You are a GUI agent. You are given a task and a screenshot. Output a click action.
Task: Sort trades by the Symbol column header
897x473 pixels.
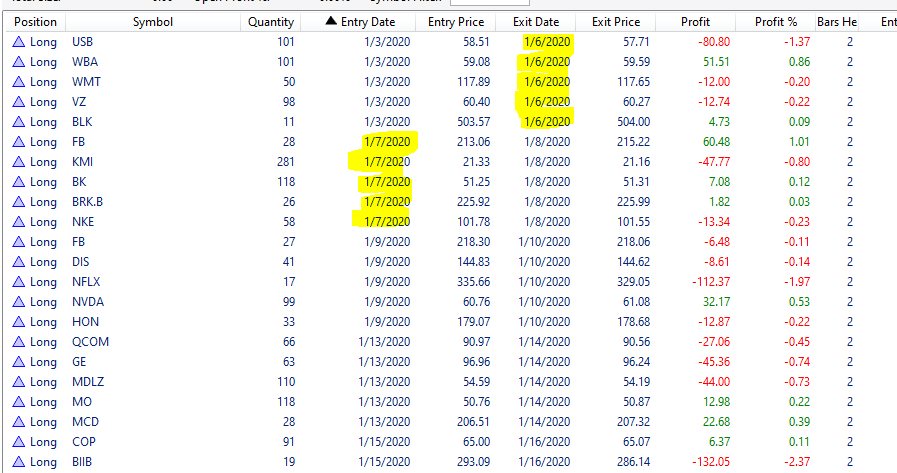[x=152, y=22]
